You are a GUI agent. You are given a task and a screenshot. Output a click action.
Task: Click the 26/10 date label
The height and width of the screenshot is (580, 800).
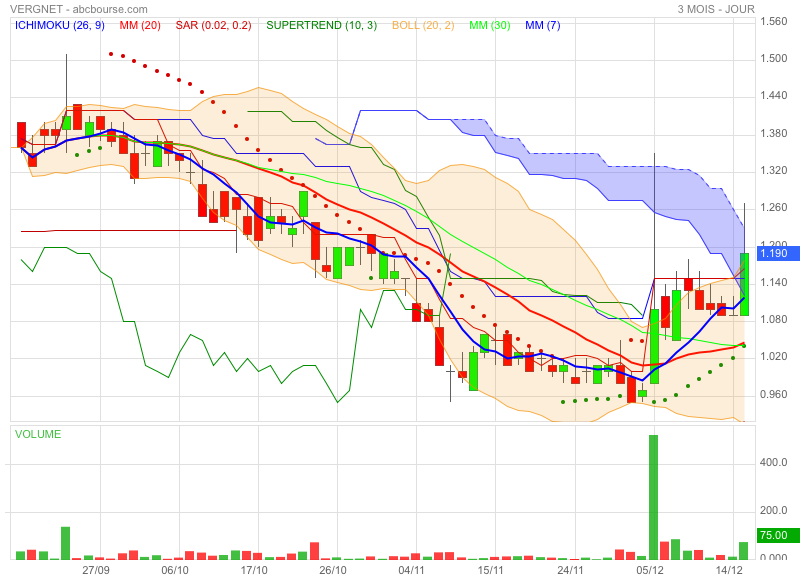click(333, 570)
